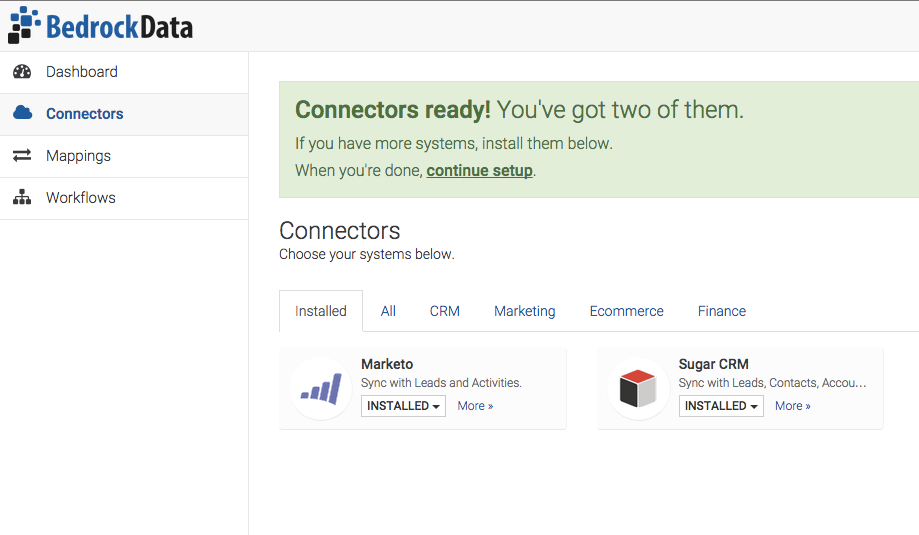Open the Workflows section
919x535 pixels.
pos(124,199)
